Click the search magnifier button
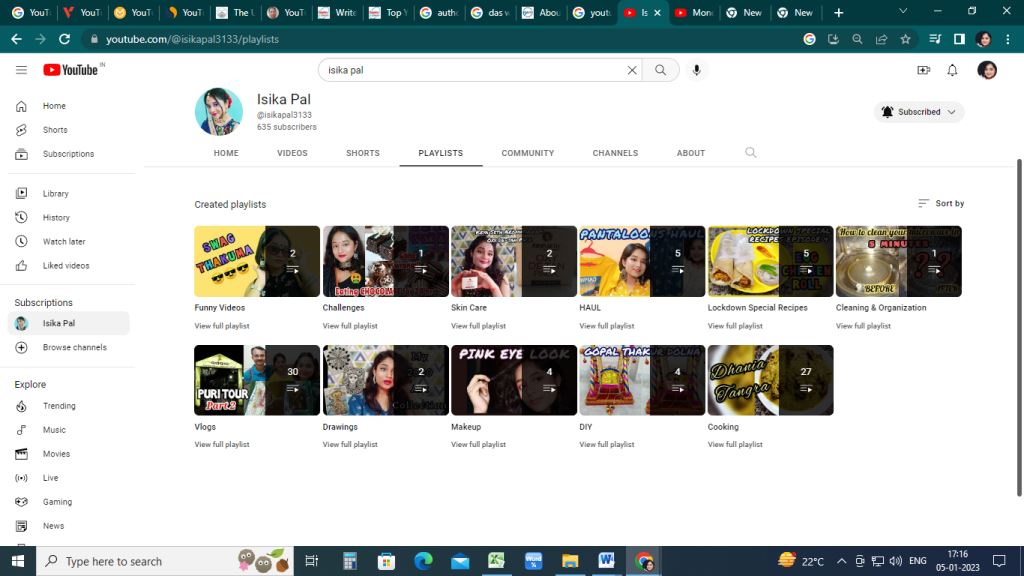This screenshot has height=576, width=1024. coord(660,70)
